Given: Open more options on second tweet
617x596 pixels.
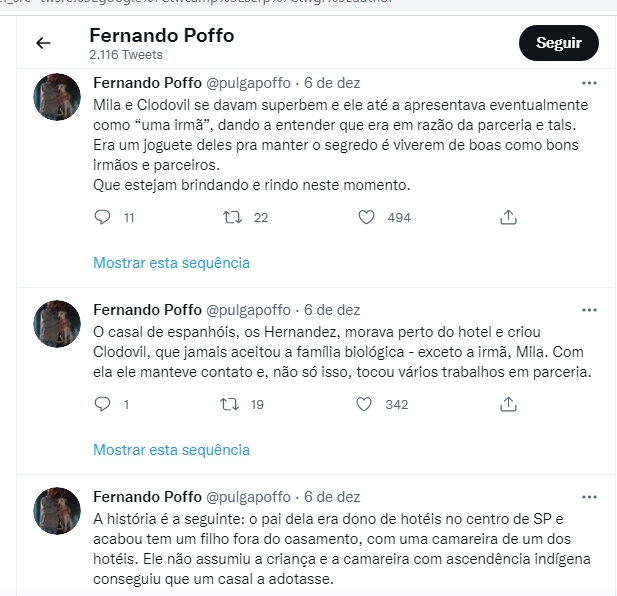Looking at the screenshot, I should pyautogui.click(x=589, y=310).
